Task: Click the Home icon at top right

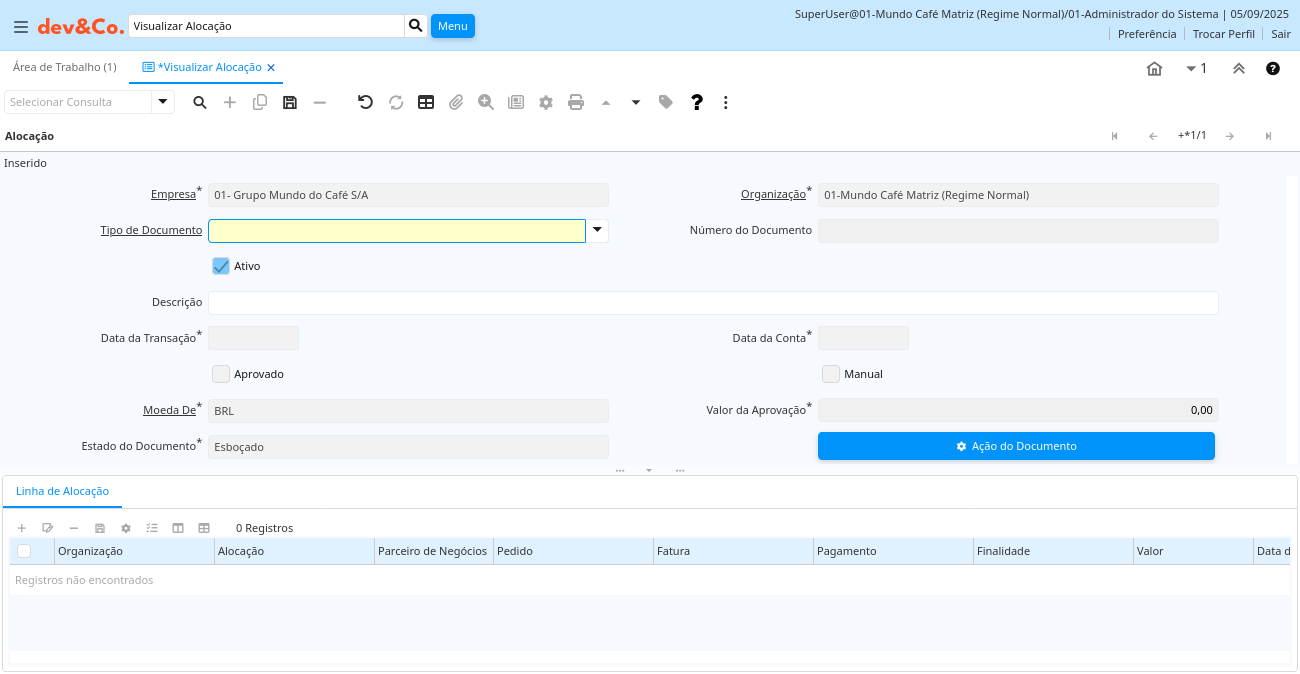Action: click(1154, 69)
